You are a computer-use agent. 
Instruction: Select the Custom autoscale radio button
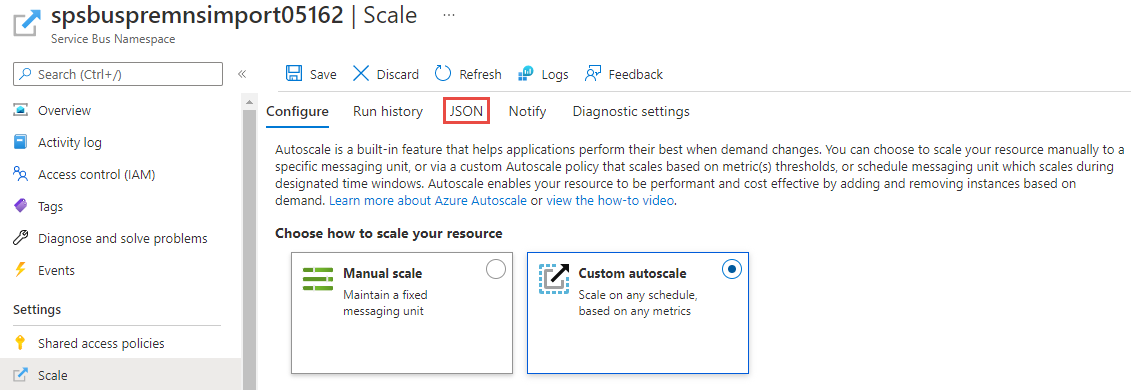[731, 270]
